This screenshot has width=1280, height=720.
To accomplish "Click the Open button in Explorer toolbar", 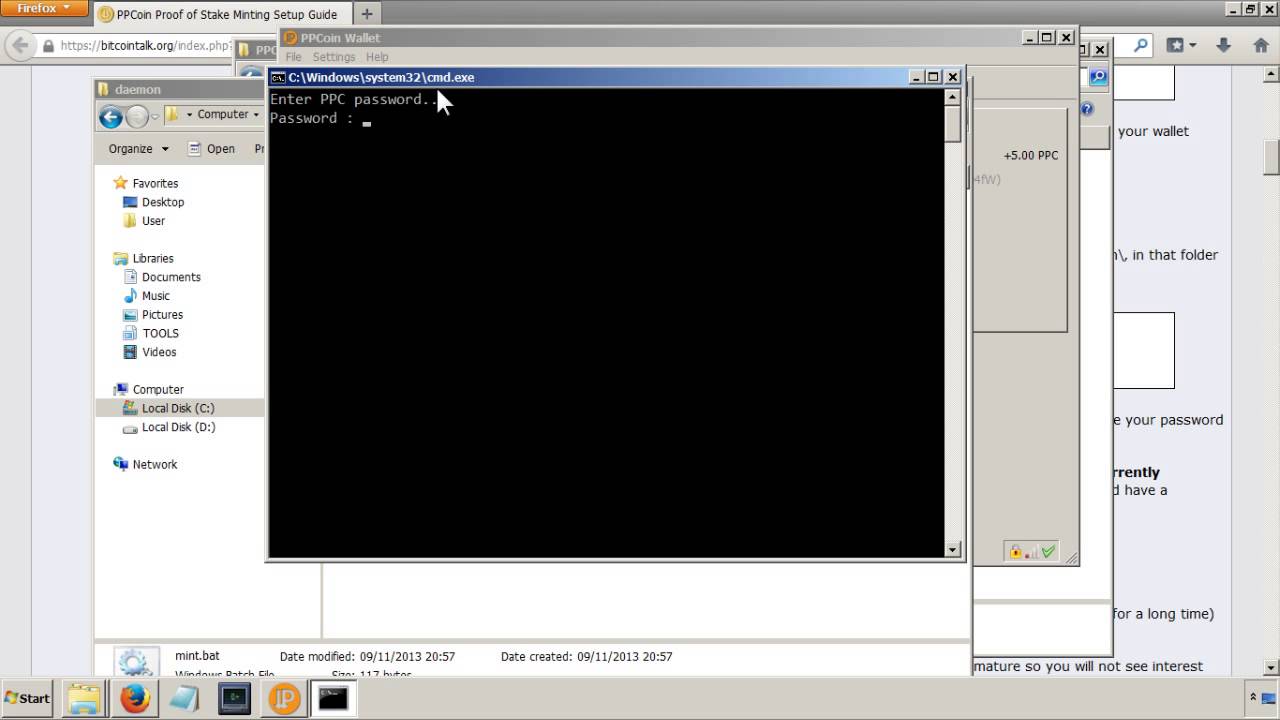I will click(211, 149).
